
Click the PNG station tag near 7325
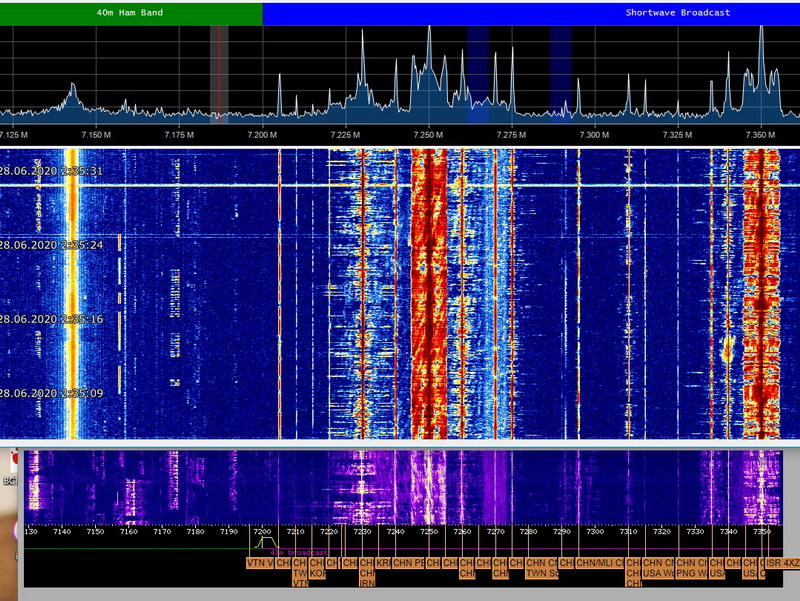click(689, 574)
